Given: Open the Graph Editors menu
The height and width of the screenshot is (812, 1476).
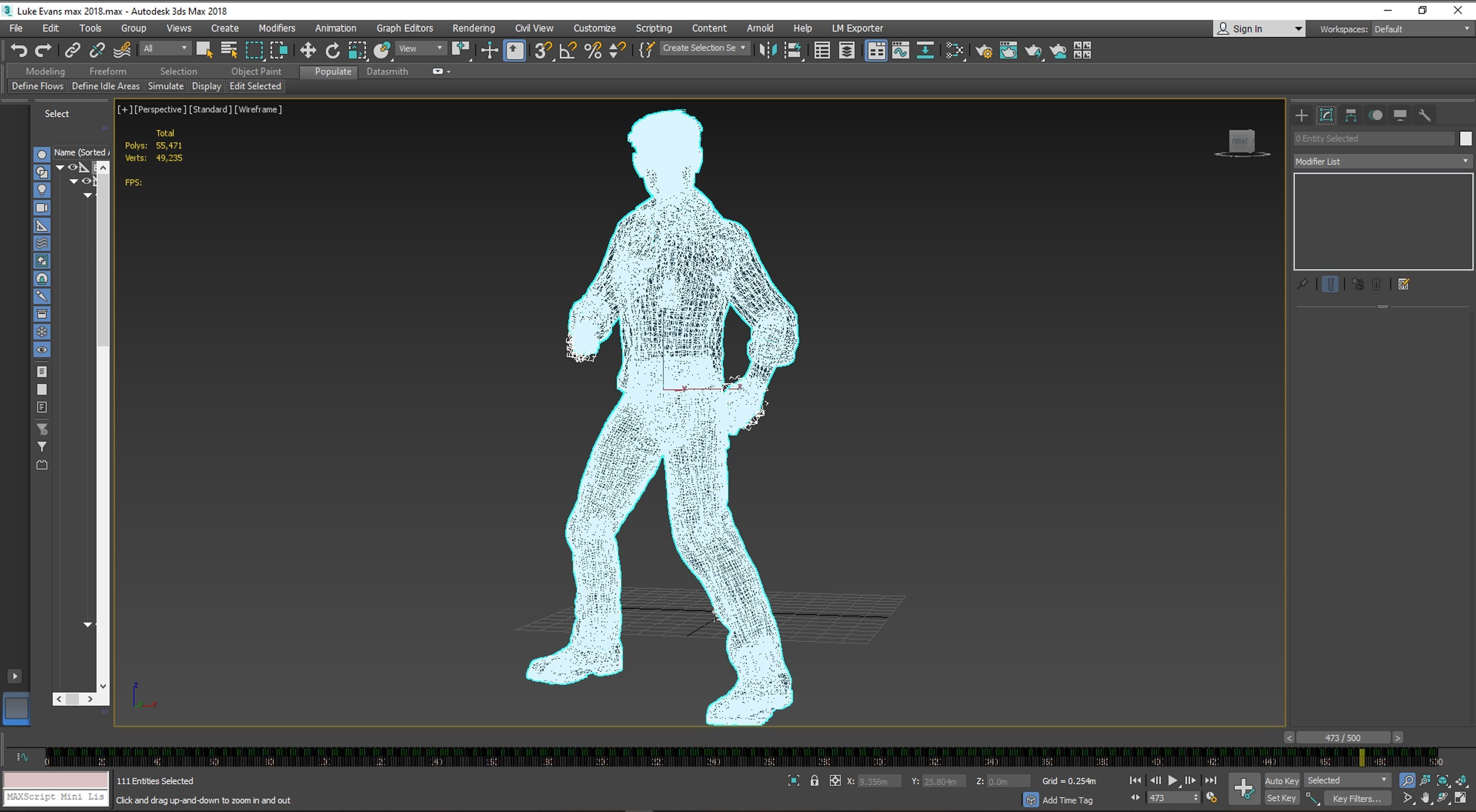Looking at the screenshot, I should (404, 28).
